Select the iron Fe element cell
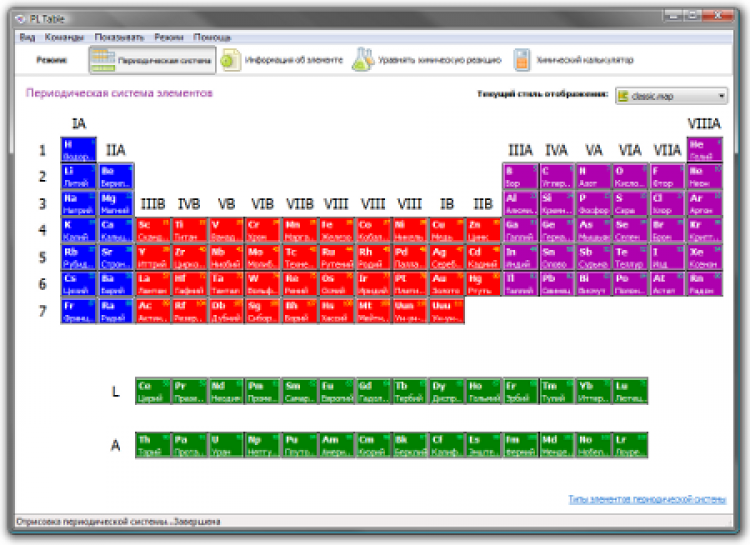 [337, 230]
